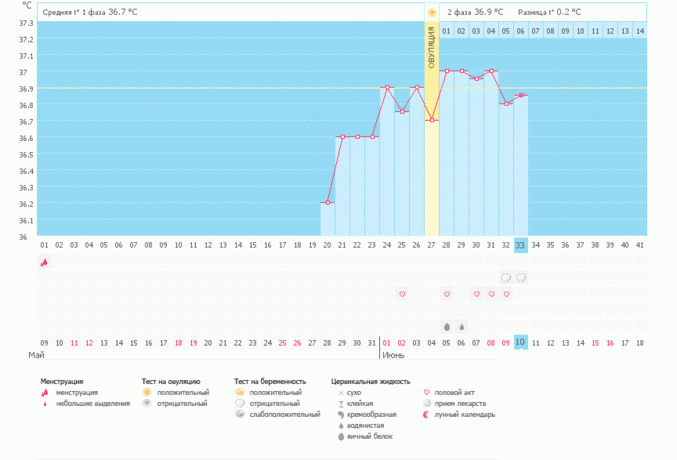Click cervical fluid drop icon on day 29

462,327
